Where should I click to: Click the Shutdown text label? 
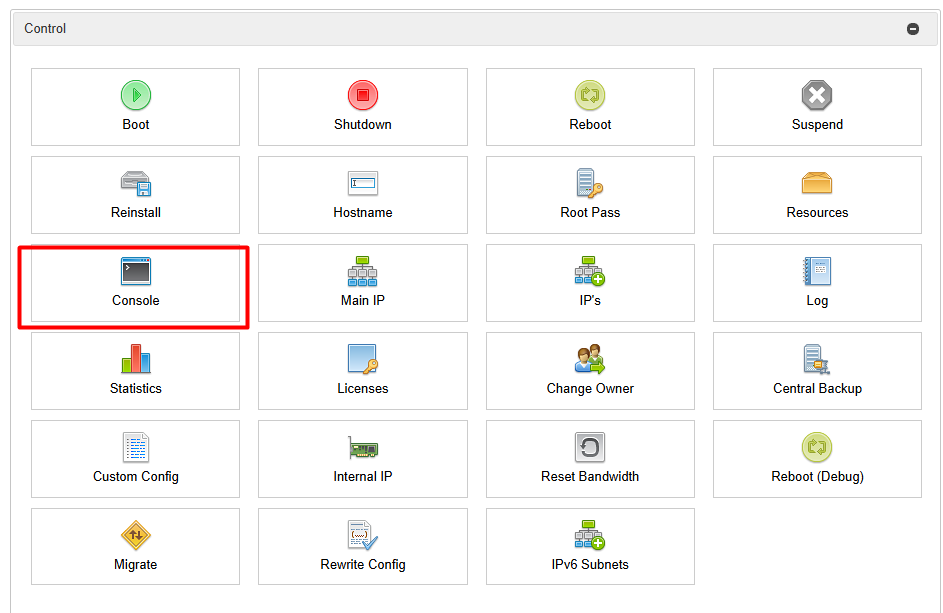pos(363,125)
